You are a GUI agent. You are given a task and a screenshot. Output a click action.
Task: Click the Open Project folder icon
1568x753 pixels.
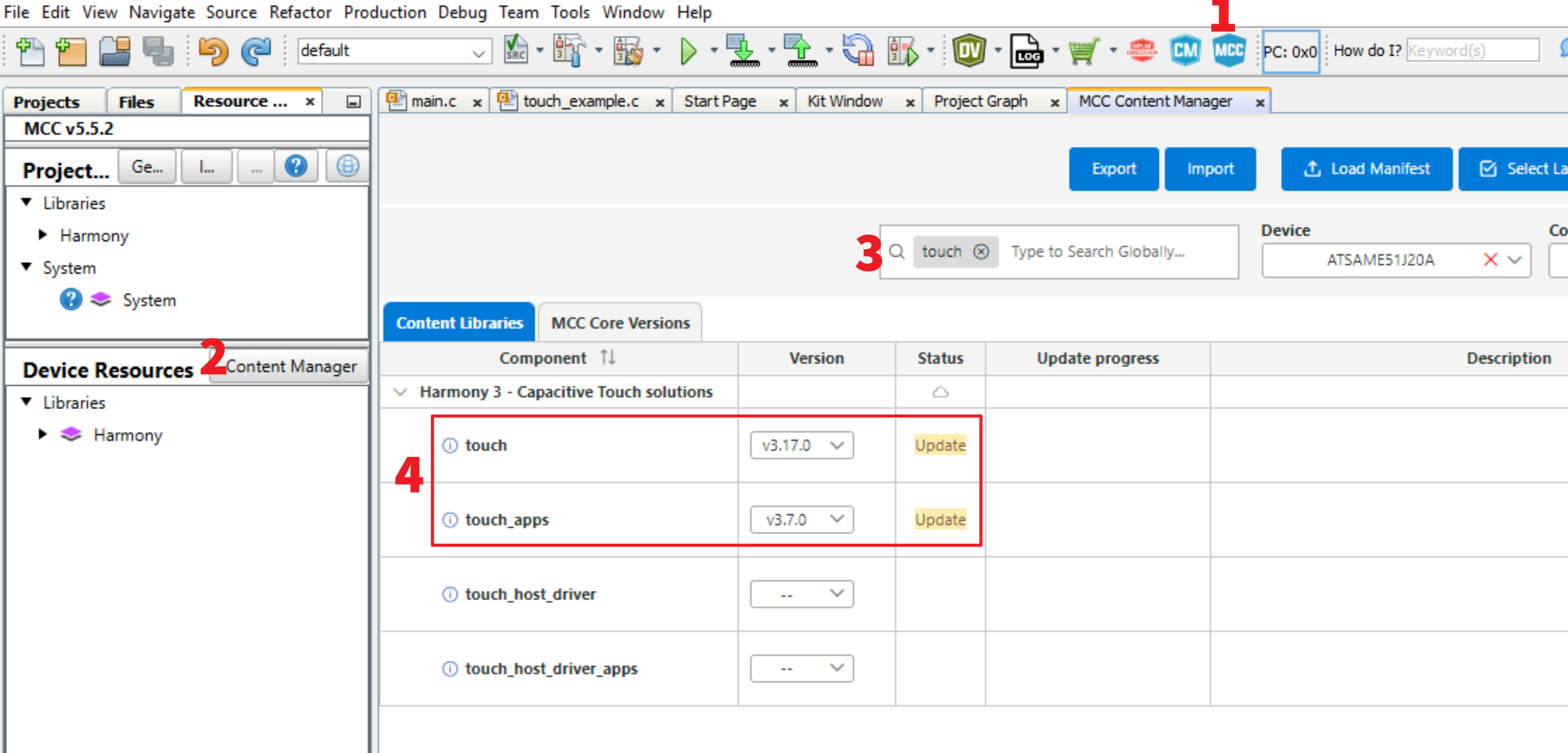click(115, 51)
